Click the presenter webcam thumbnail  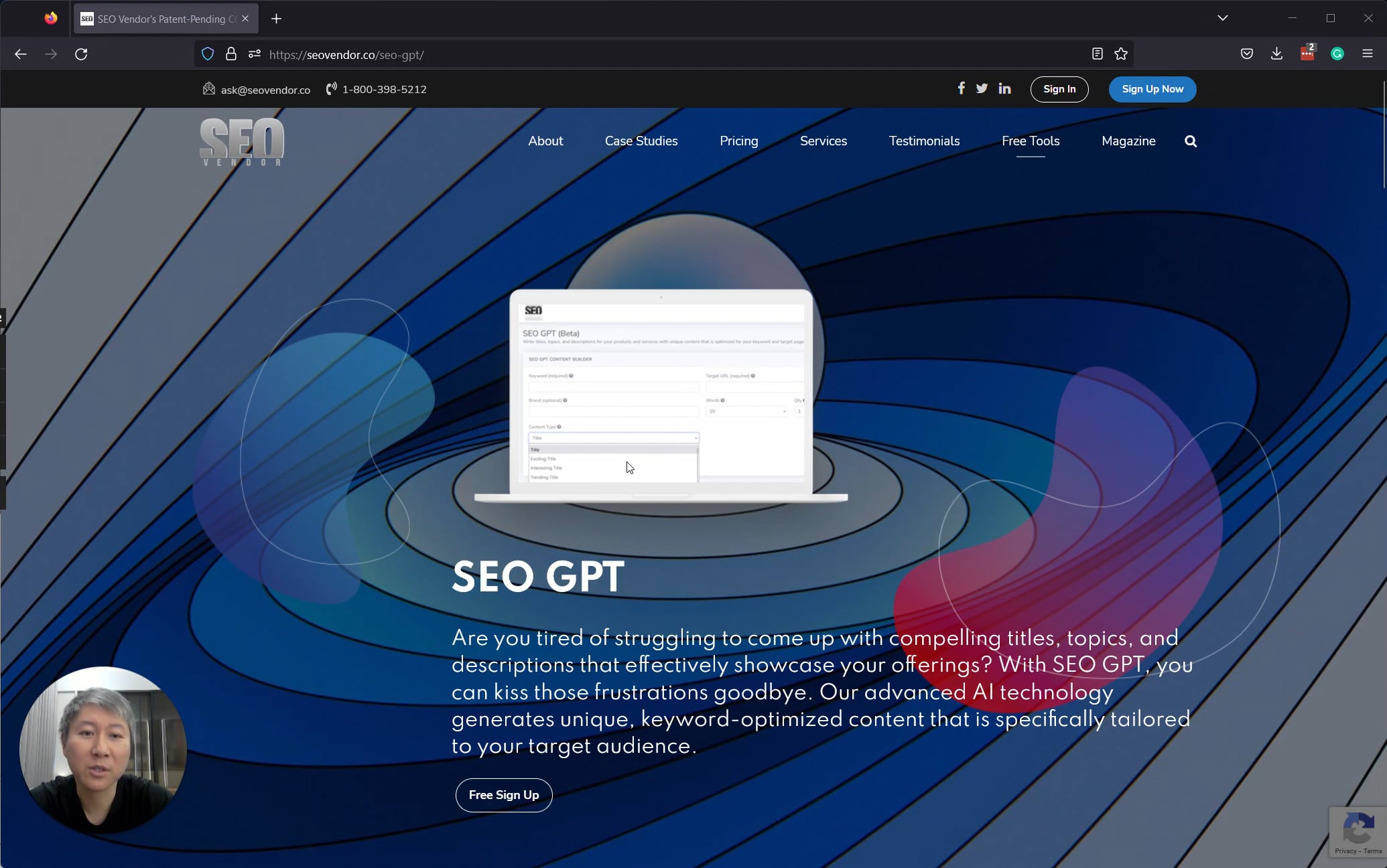[103, 750]
